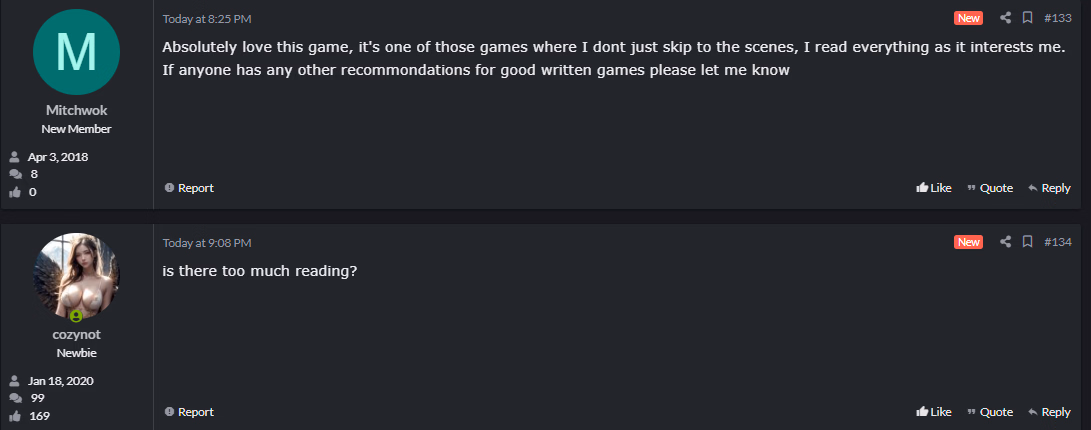Open Mitchwok username profile link
Image resolution: width=1091 pixels, height=430 pixels.
tap(77, 111)
